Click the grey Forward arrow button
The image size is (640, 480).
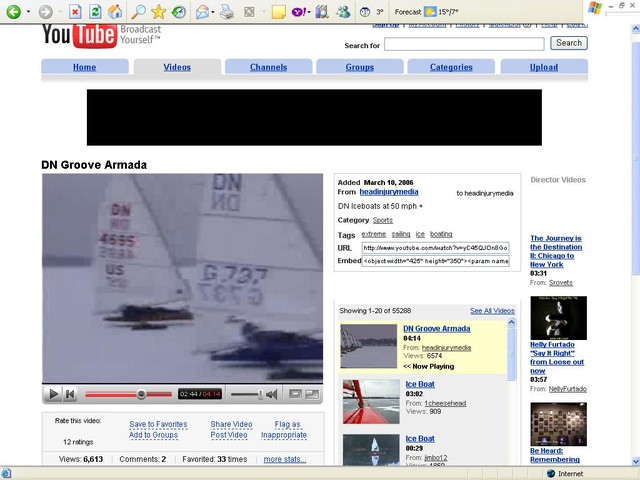[45, 12]
